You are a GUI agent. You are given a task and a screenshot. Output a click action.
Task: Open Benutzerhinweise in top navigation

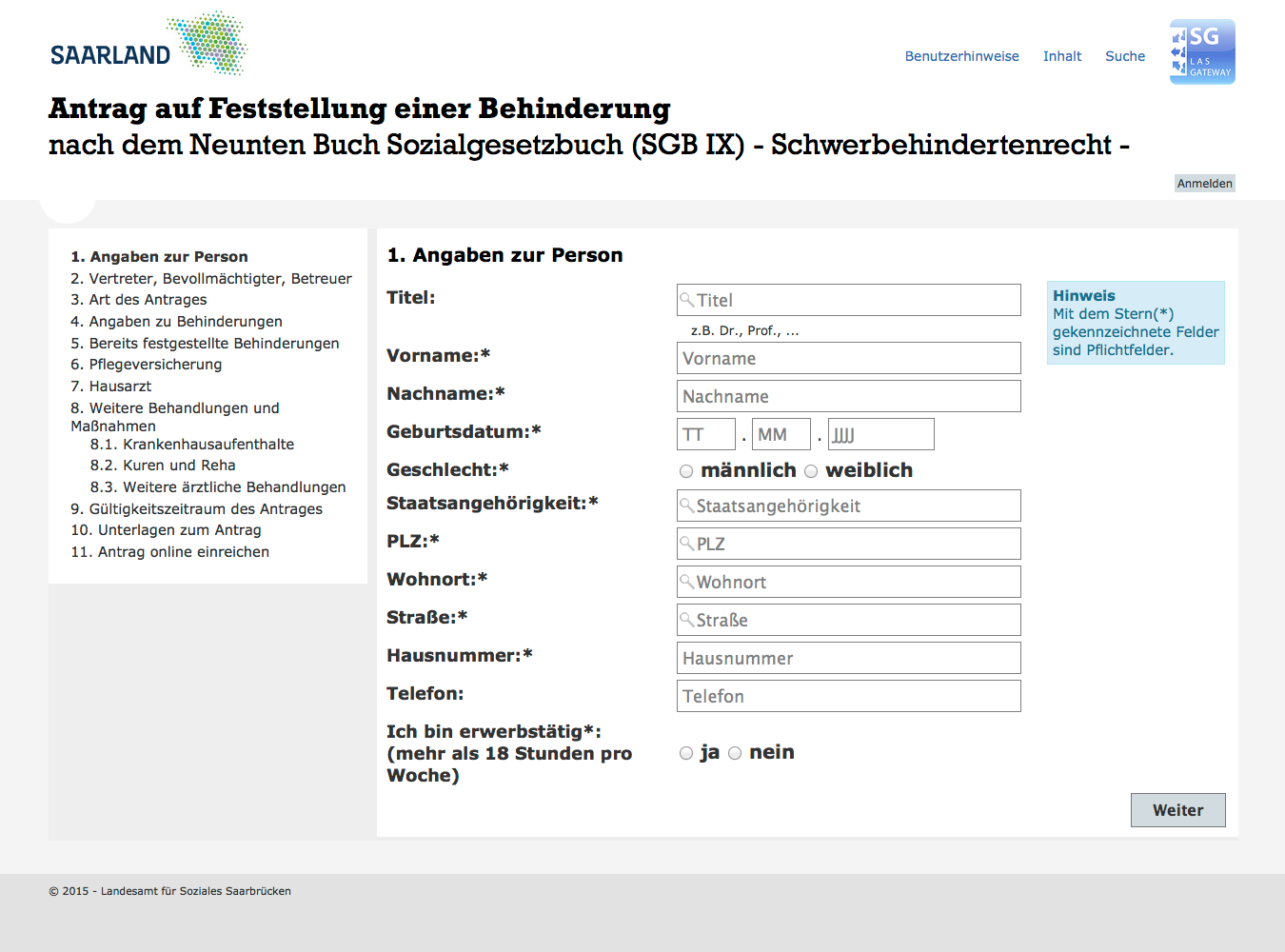pyautogui.click(x=961, y=56)
